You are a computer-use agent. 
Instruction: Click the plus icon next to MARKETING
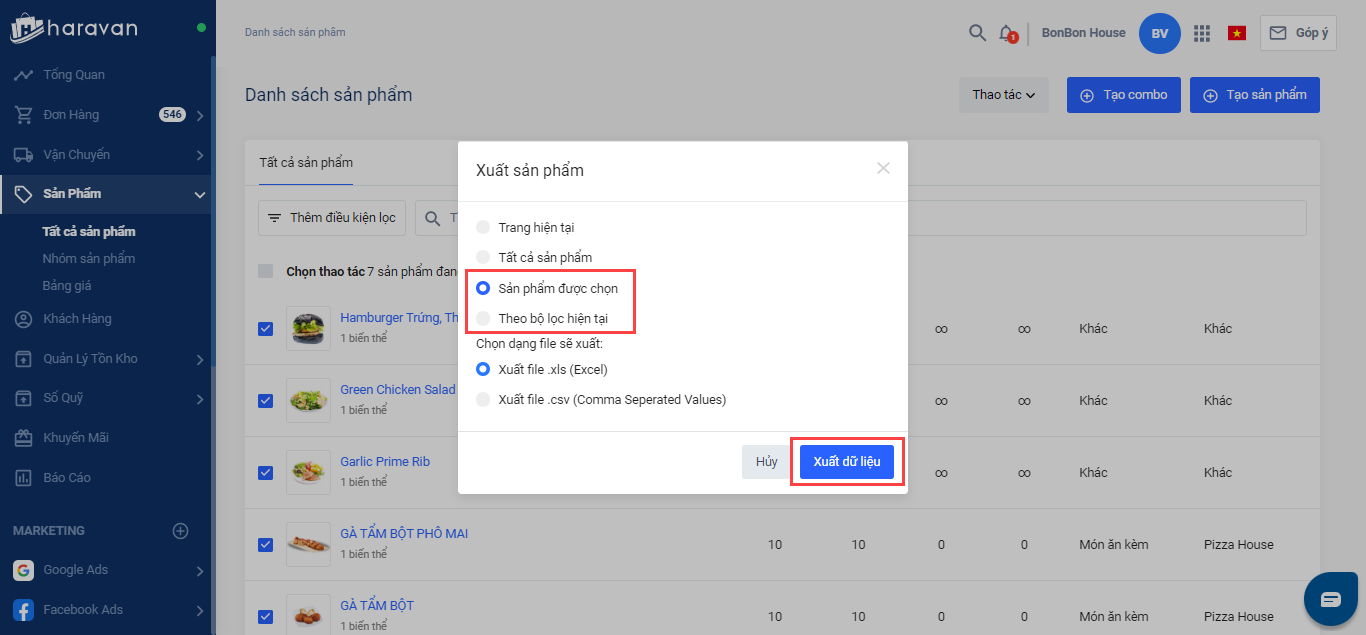[180, 531]
